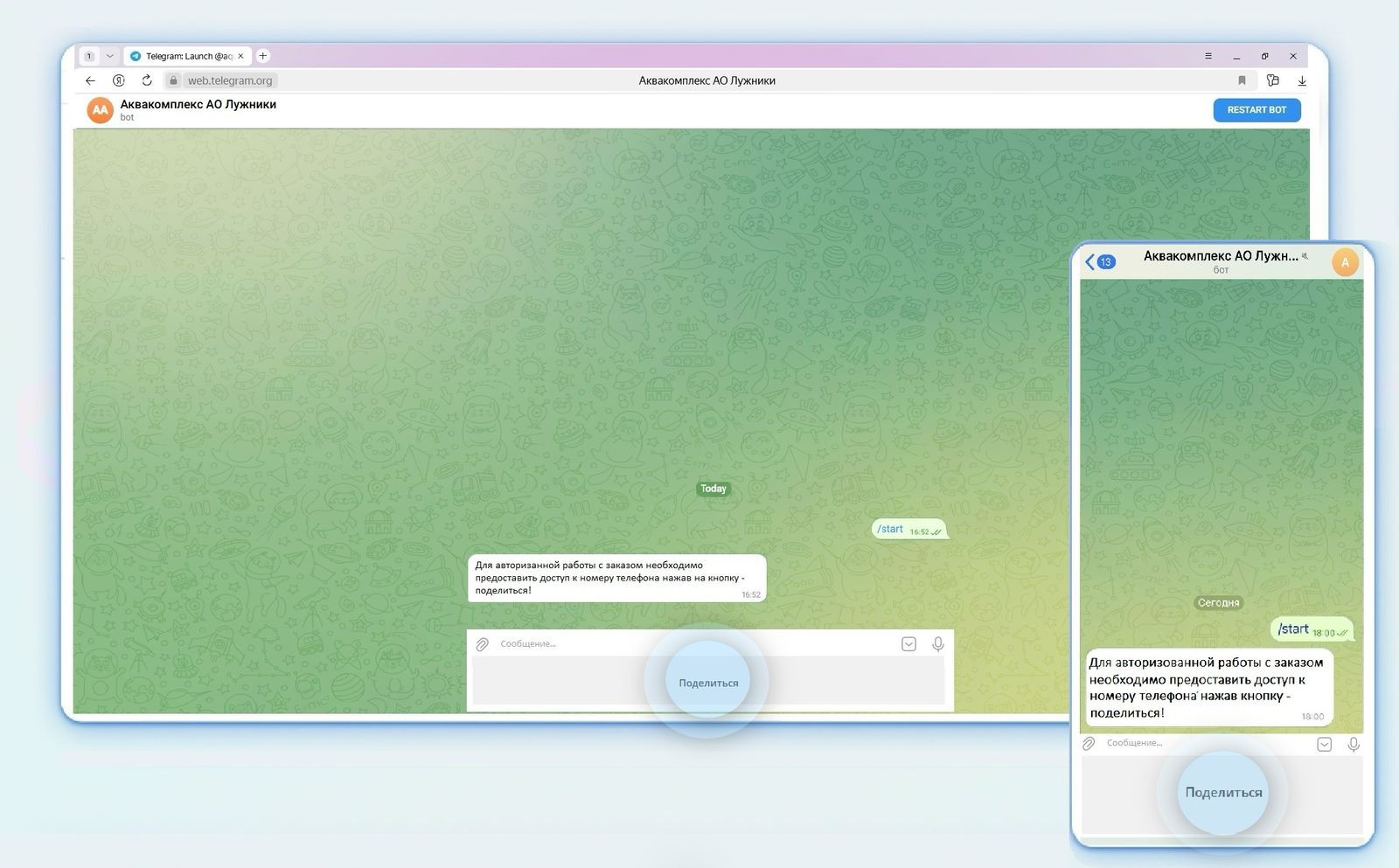This screenshot has width=1399, height=868.
Task: Tap Поделиться button in mobile chat
Action: [1223, 793]
